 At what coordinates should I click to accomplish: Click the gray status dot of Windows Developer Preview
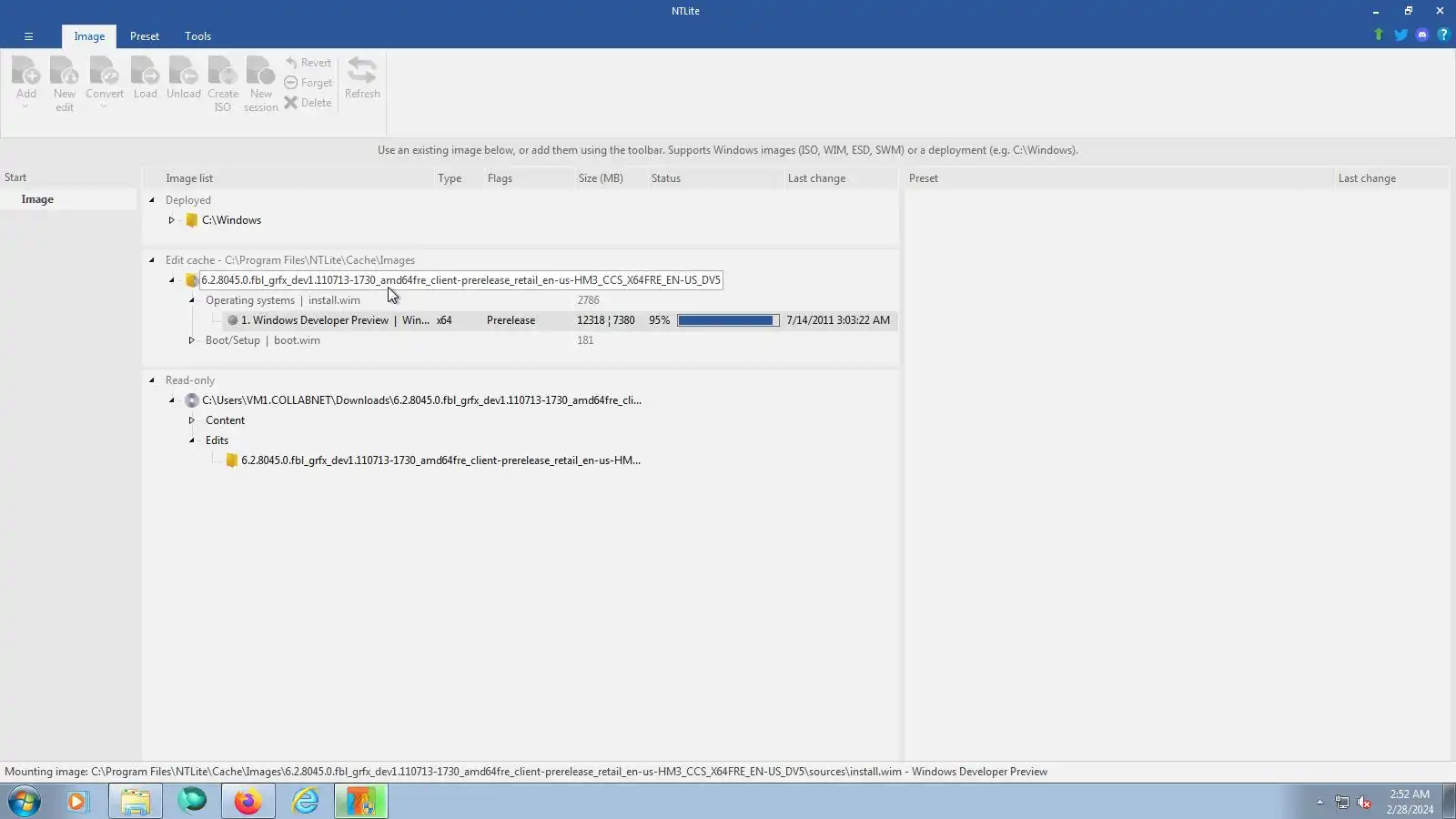point(232,320)
